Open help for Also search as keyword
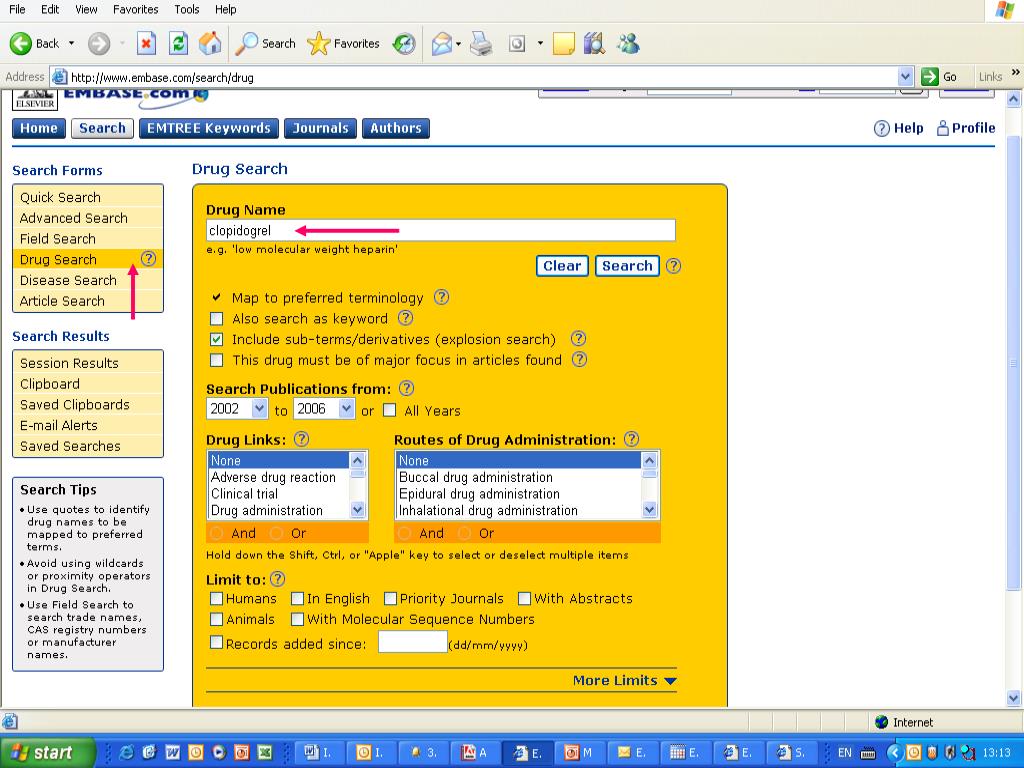 coord(406,318)
